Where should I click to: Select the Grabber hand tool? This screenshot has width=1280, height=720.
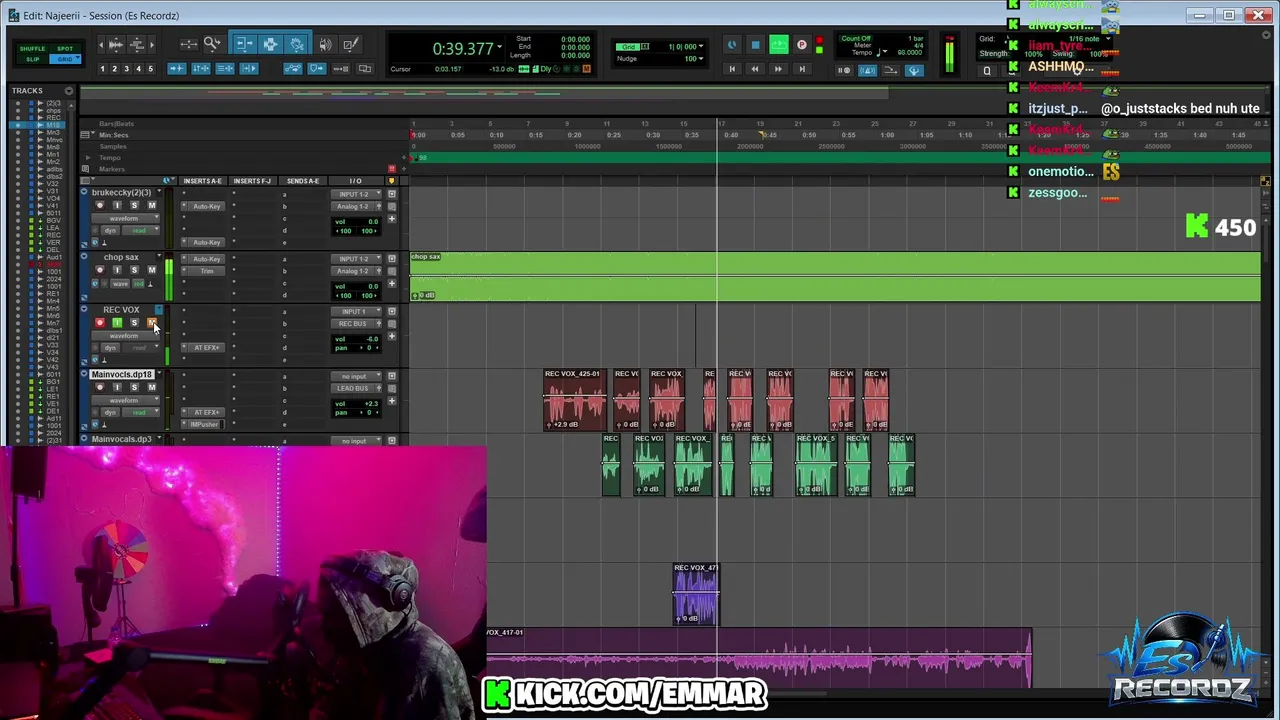point(297,45)
